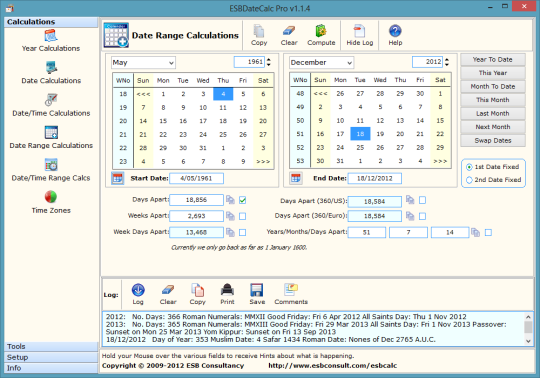Click the Start Date input field

tap(196, 178)
